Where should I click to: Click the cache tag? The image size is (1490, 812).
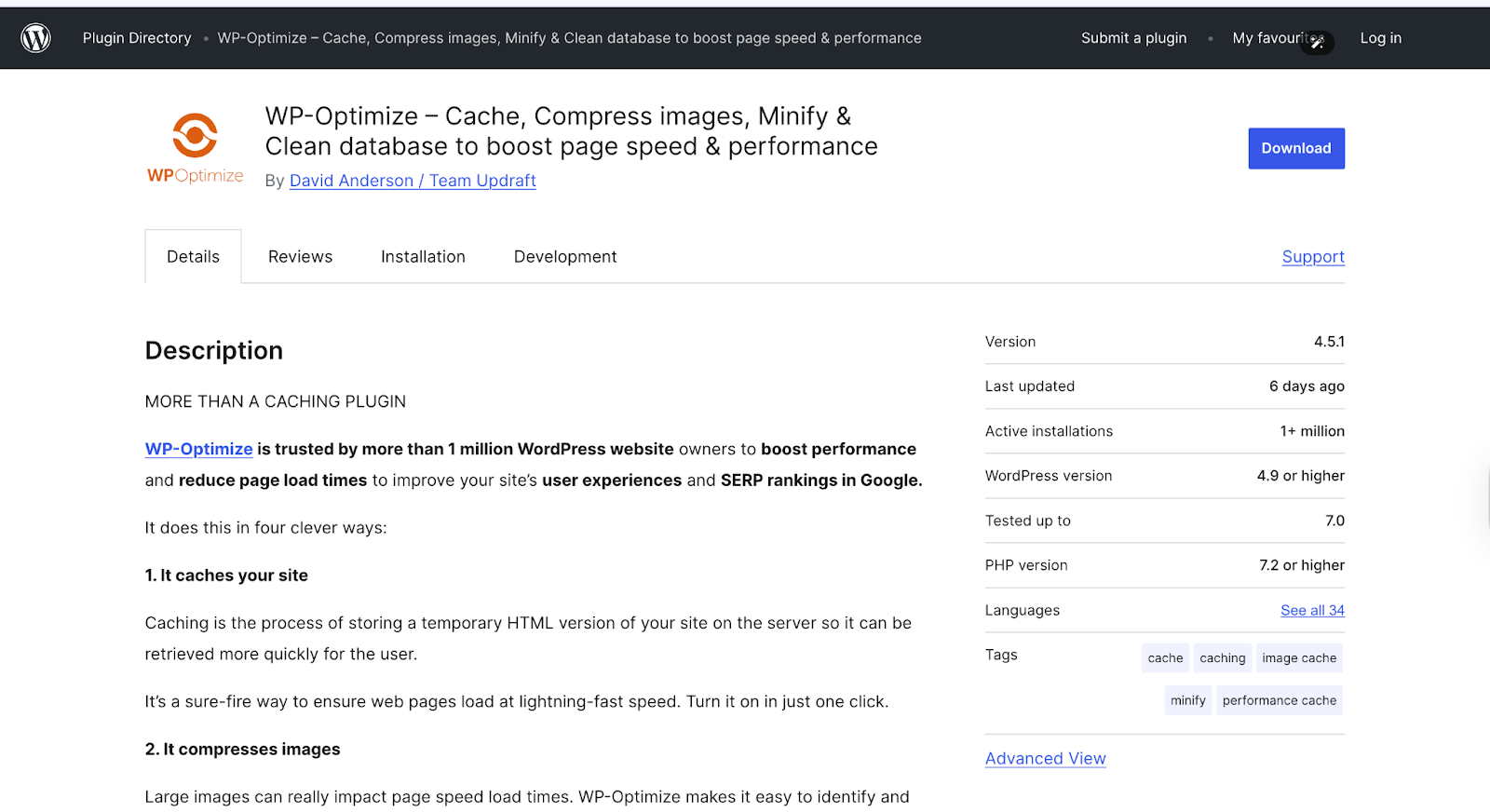tap(1165, 657)
